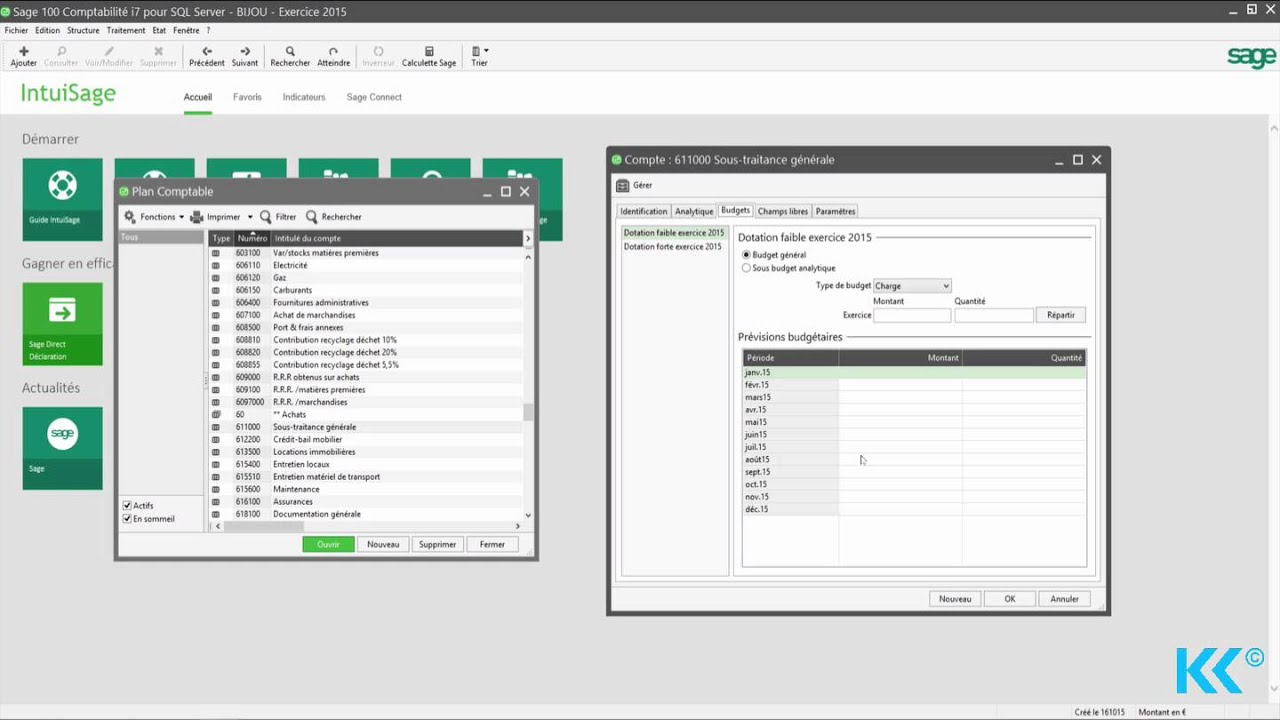Select Sous budget analytique radio button
1280x720 pixels.
click(746, 268)
